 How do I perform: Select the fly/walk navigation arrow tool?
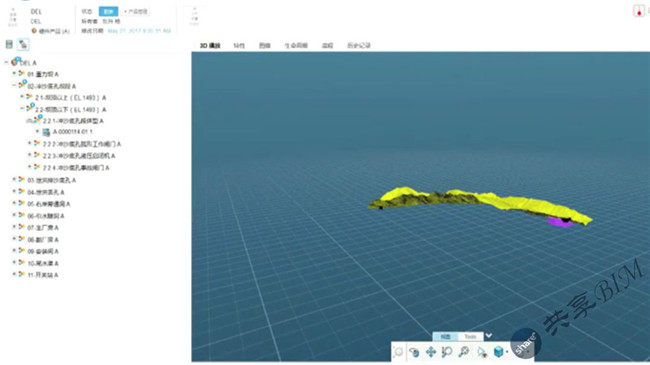pyautogui.click(x=481, y=352)
